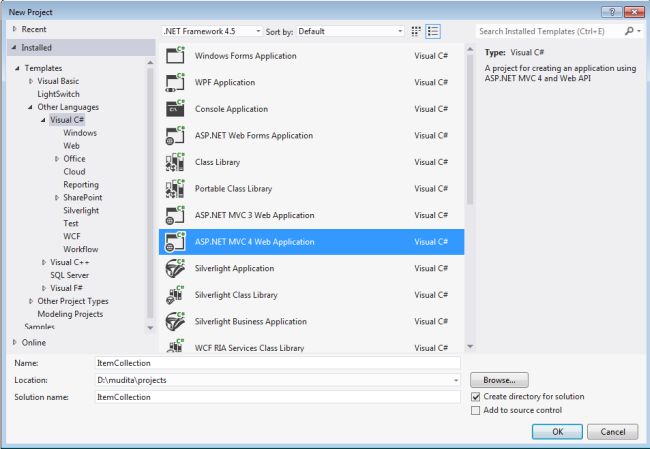
Task: Expand the Online section
Action: click(x=15, y=342)
